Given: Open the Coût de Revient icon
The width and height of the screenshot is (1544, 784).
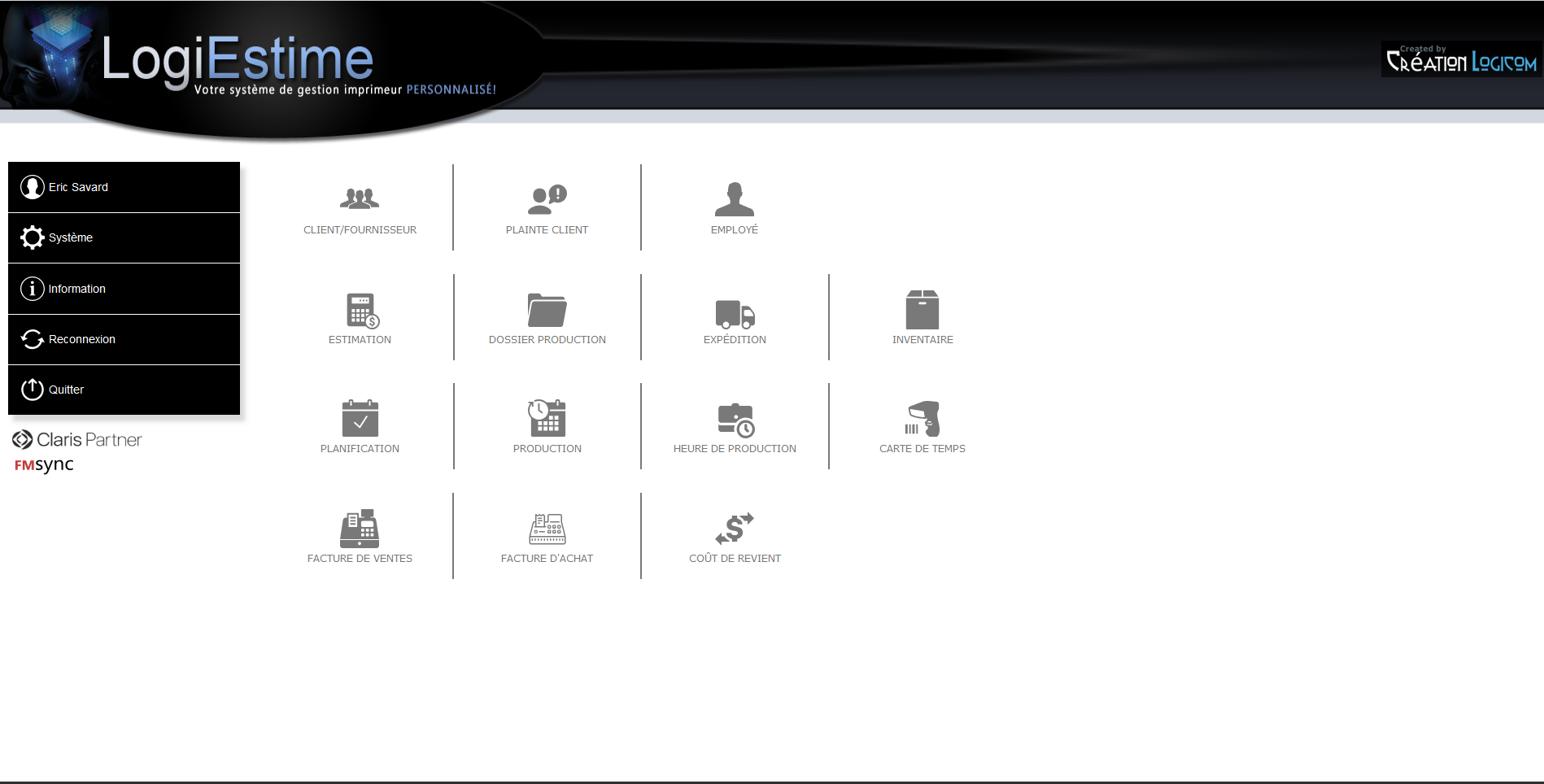Looking at the screenshot, I should click(735, 529).
